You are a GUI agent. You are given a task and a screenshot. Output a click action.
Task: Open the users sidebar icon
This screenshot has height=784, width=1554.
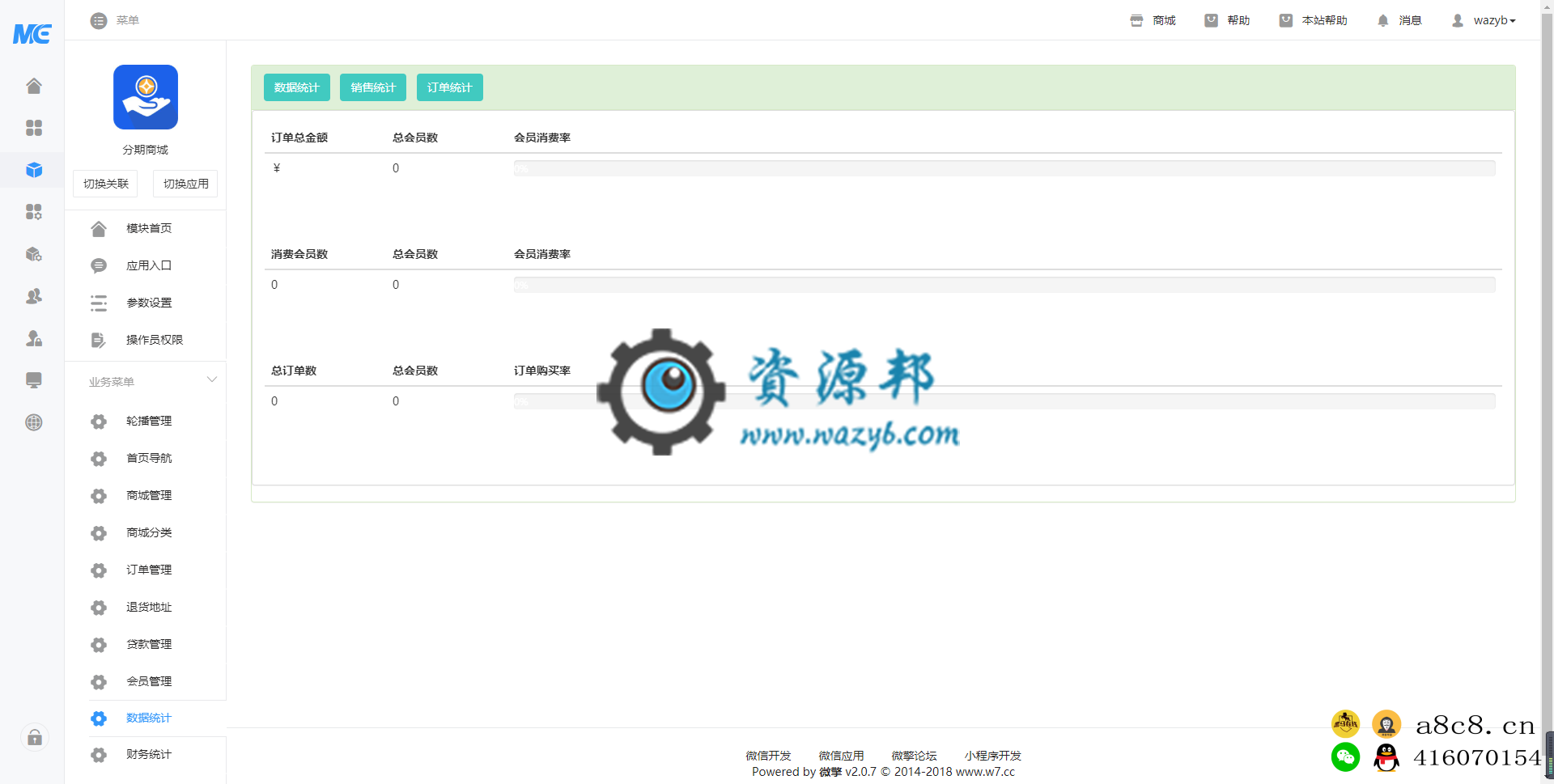34,296
